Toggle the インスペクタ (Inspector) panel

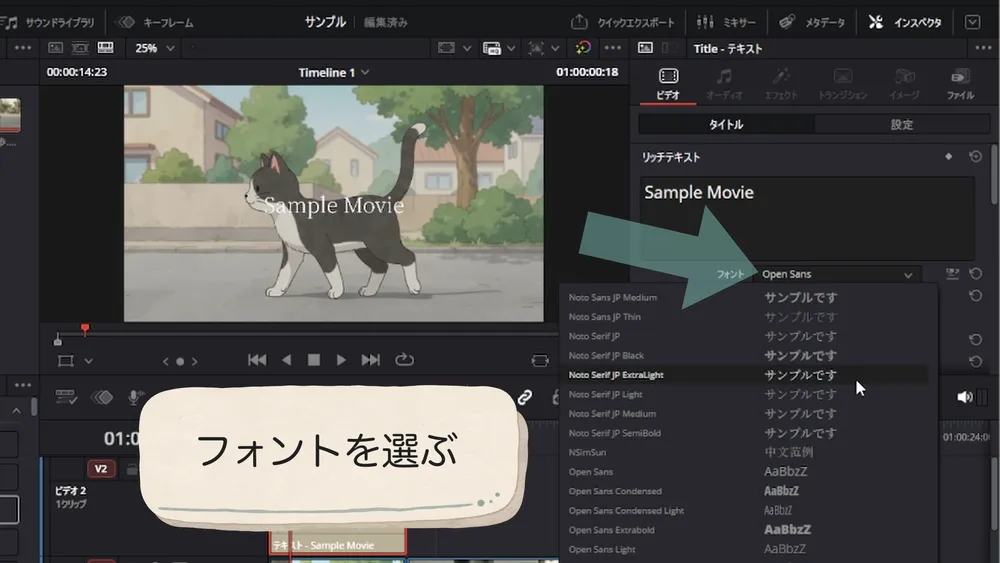[905, 22]
